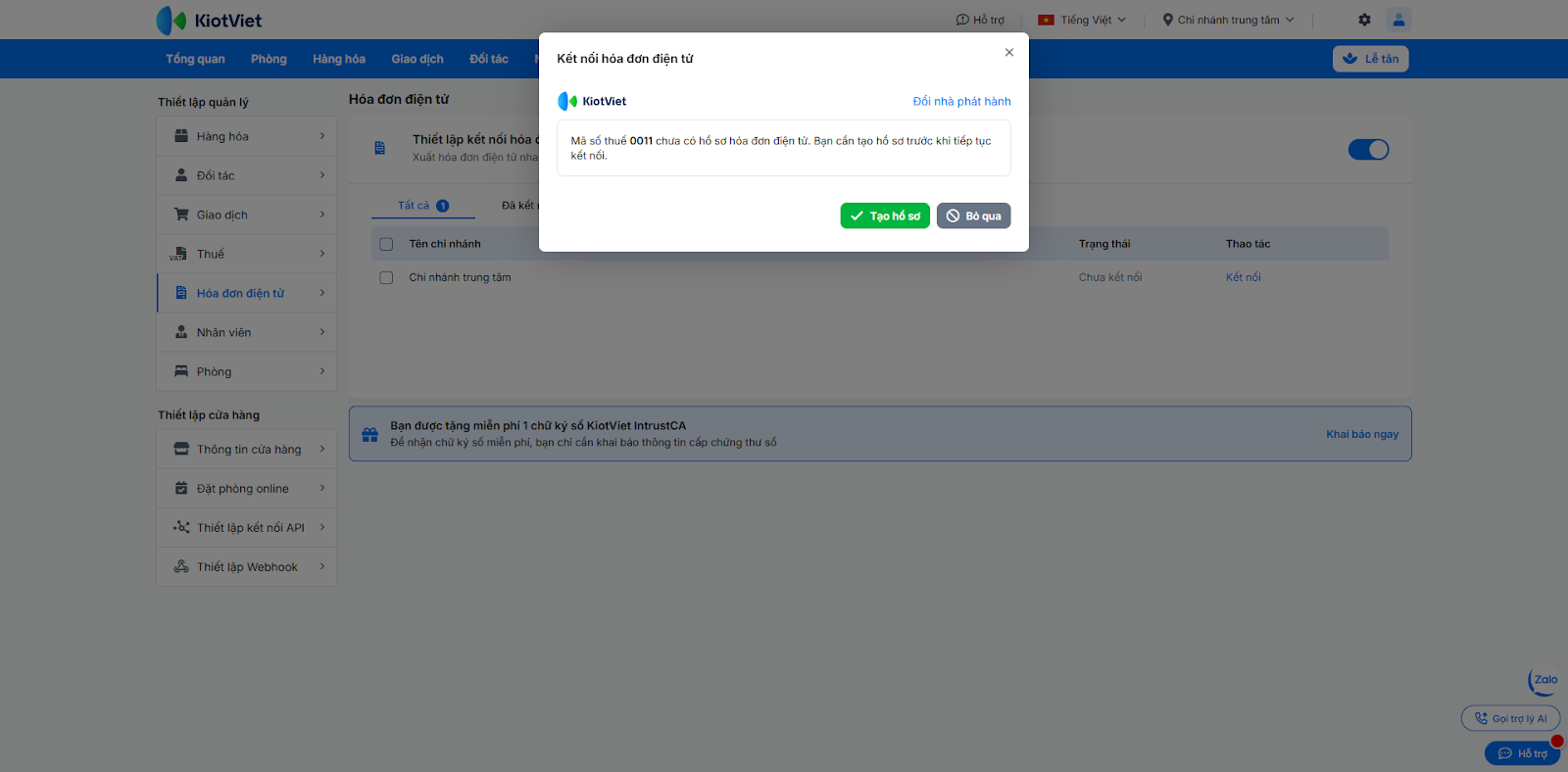The height and width of the screenshot is (772, 1568).
Task: Click the Đối tác person icon in the sidebar
Action: click(x=181, y=175)
